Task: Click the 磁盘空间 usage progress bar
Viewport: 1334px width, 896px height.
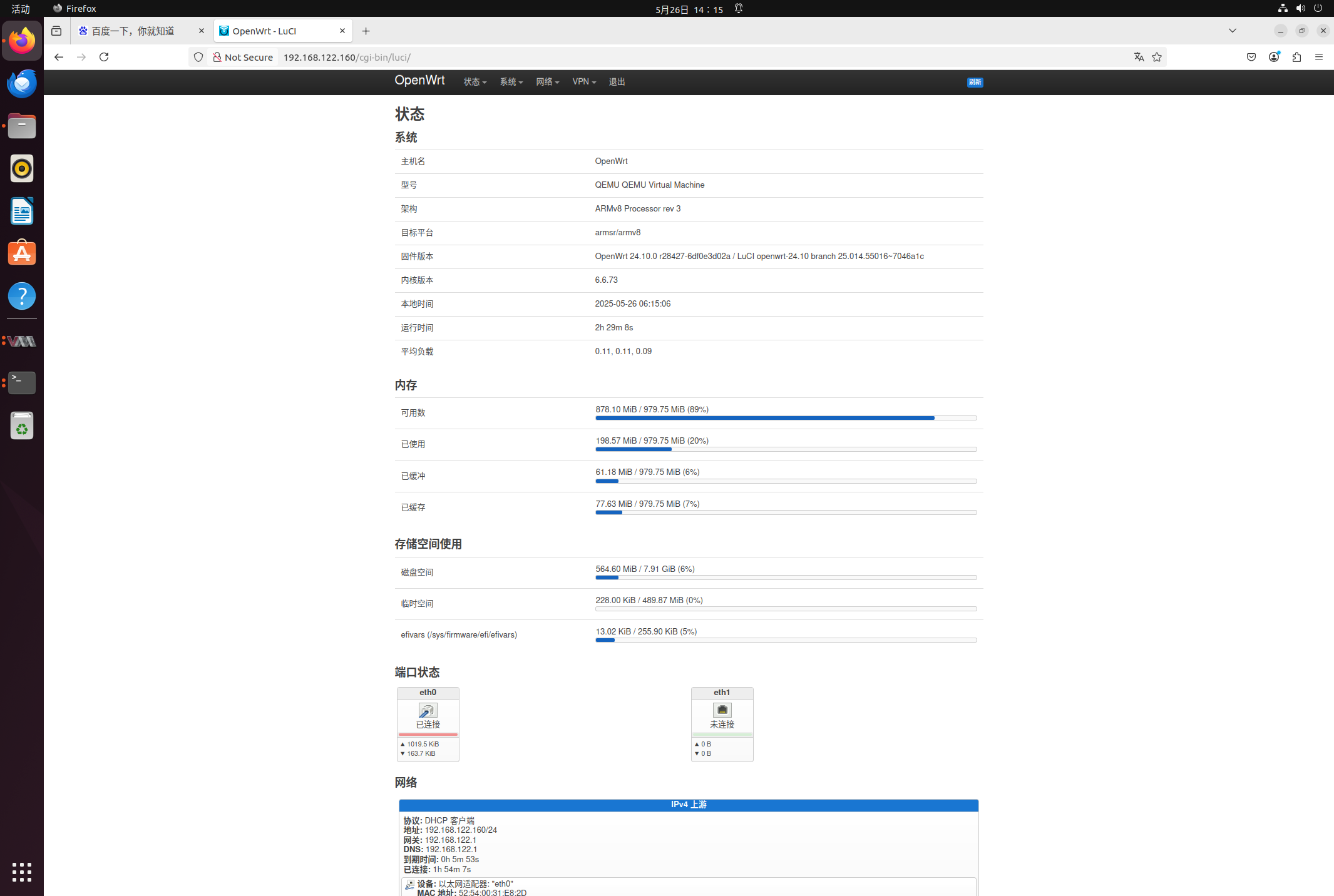Action: coord(786,578)
